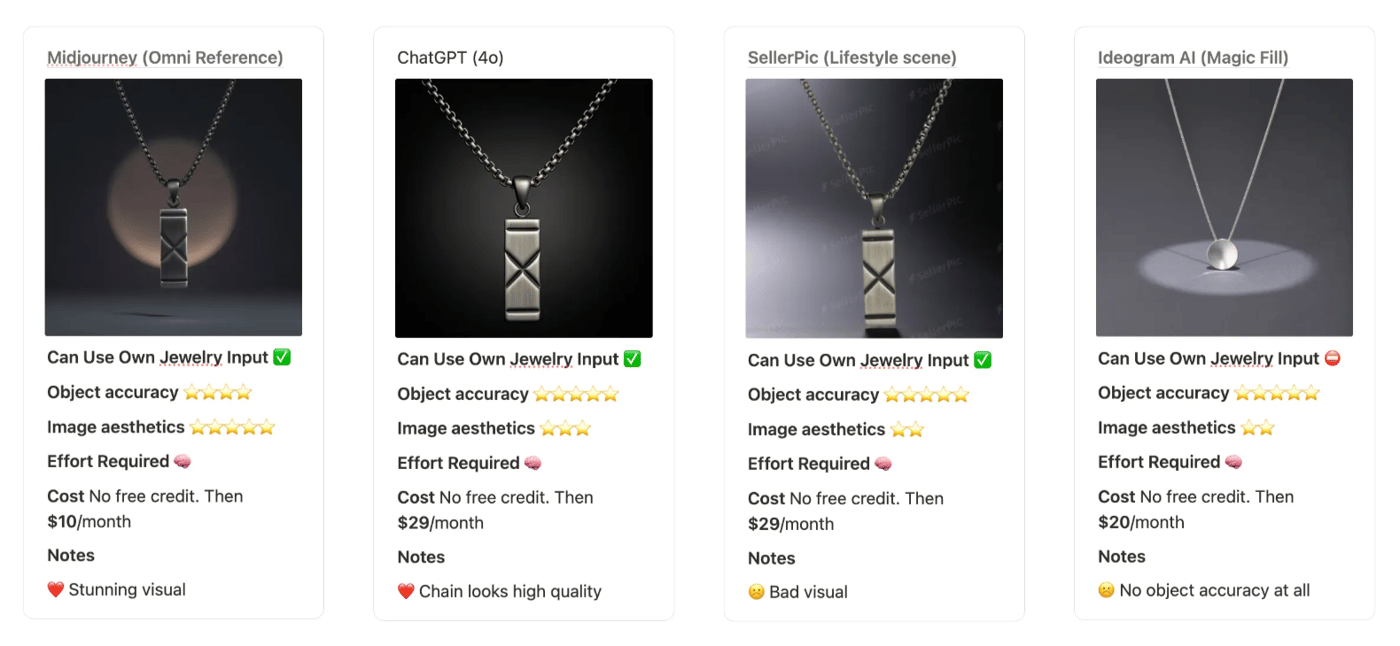Click the sad face beside No object accuracy

pos(1106,590)
